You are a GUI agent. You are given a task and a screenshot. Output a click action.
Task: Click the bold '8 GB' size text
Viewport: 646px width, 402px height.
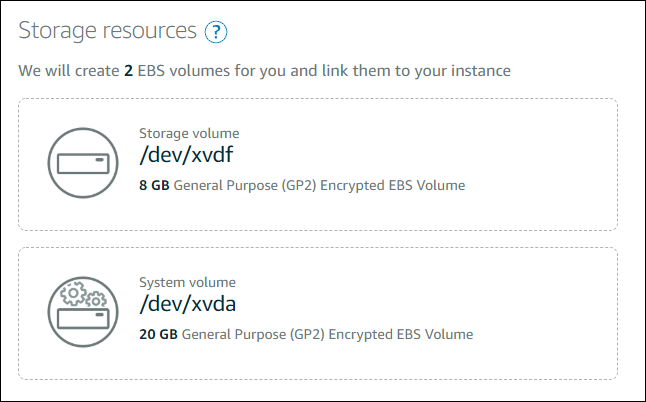155,185
